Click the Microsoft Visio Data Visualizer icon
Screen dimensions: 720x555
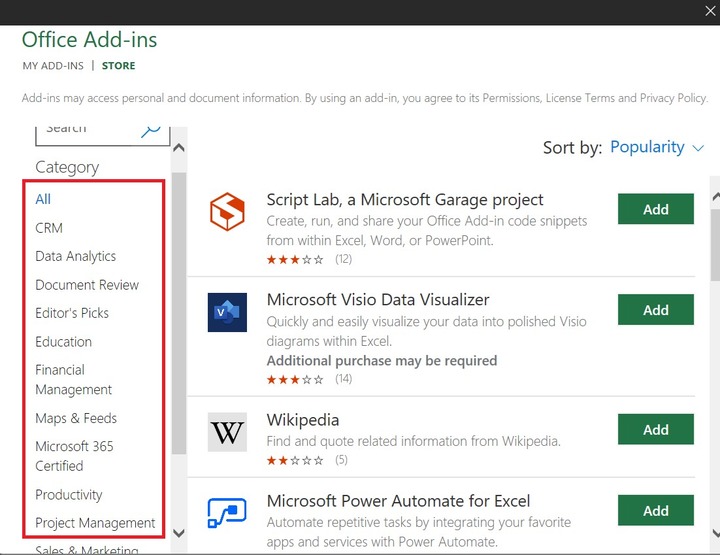pyautogui.click(x=227, y=312)
